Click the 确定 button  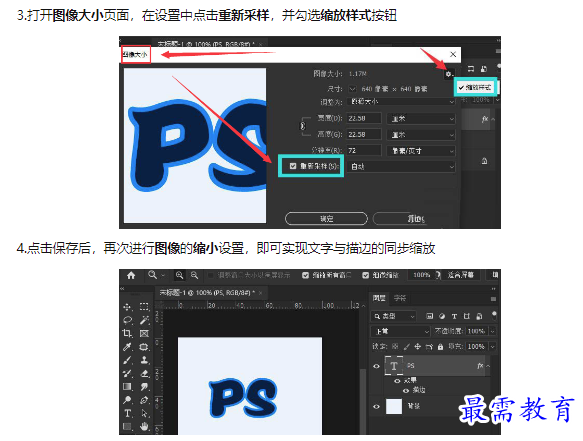tap(326, 219)
